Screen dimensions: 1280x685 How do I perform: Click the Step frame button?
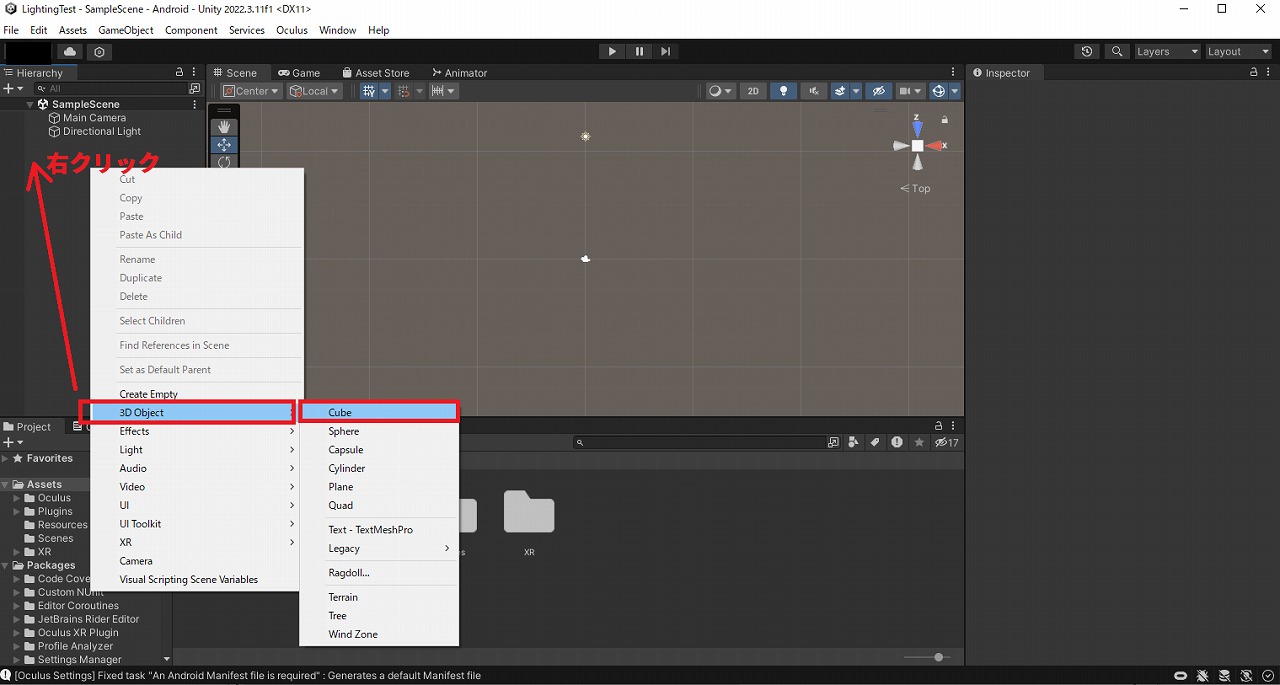pyautogui.click(x=666, y=52)
